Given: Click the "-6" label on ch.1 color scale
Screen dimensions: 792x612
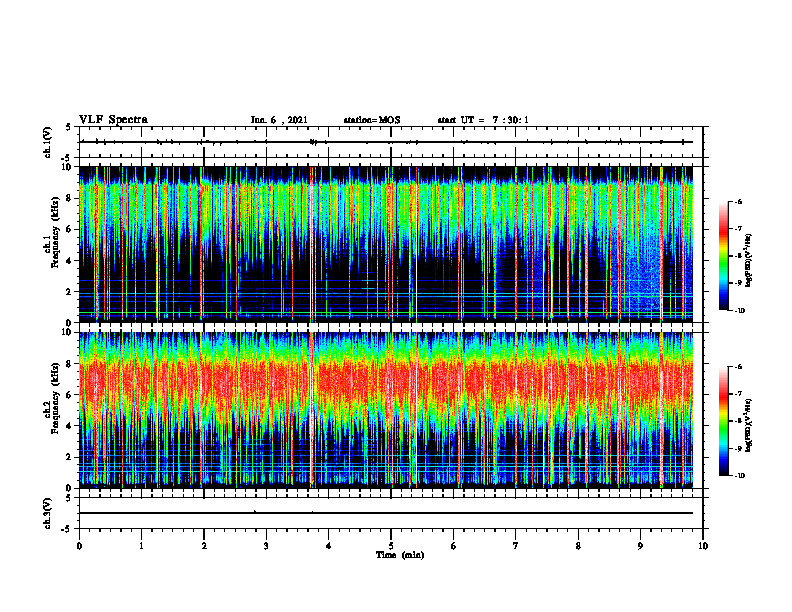Looking at the screenshot, I should [738, 201].
